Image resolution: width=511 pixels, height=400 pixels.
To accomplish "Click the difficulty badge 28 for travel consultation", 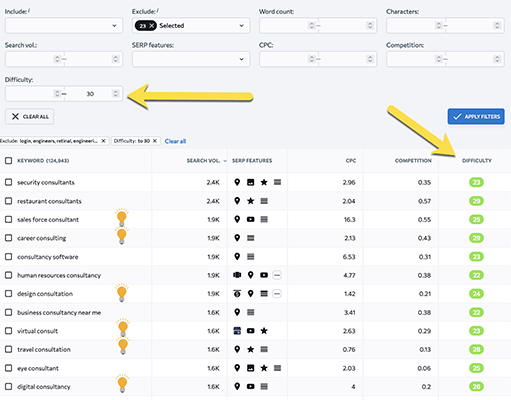I will pyautogui.click(x=476, y=349).
